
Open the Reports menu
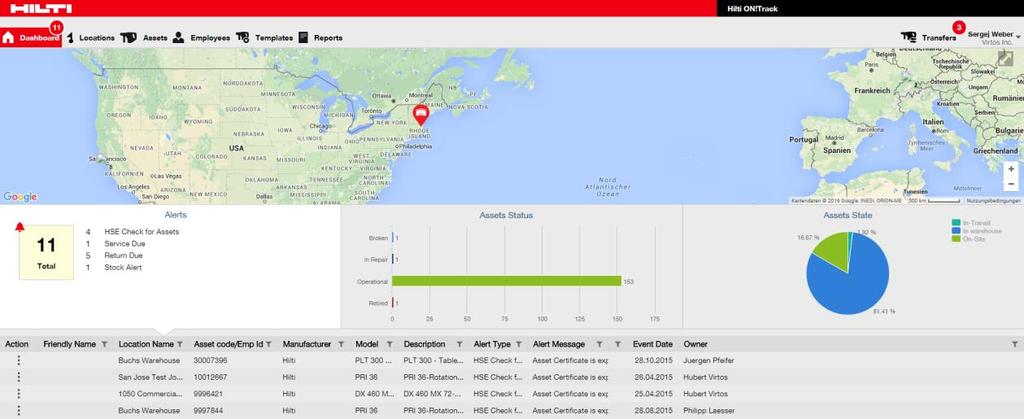click(328, 38)
